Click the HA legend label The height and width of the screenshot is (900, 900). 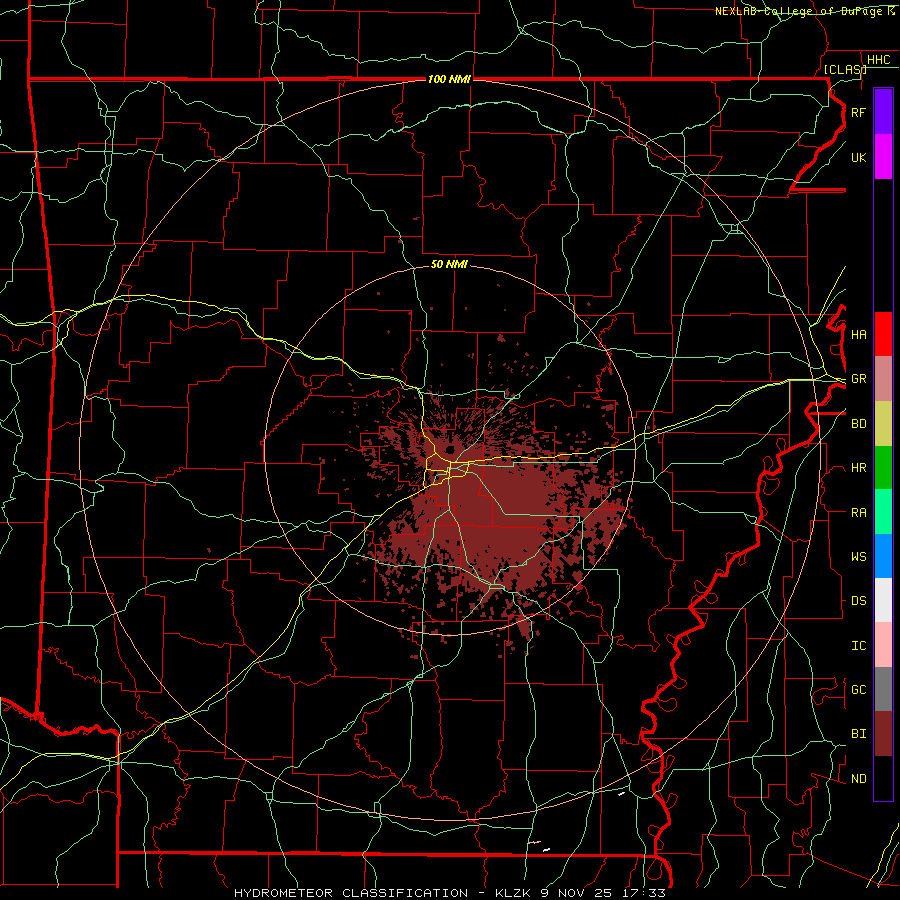click(x=858, y=334)
